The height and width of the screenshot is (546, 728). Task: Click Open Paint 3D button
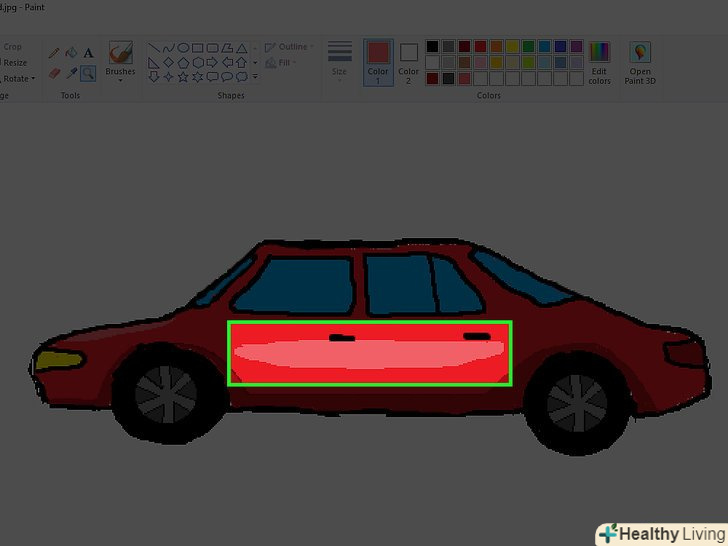click(x=640, y=62)
